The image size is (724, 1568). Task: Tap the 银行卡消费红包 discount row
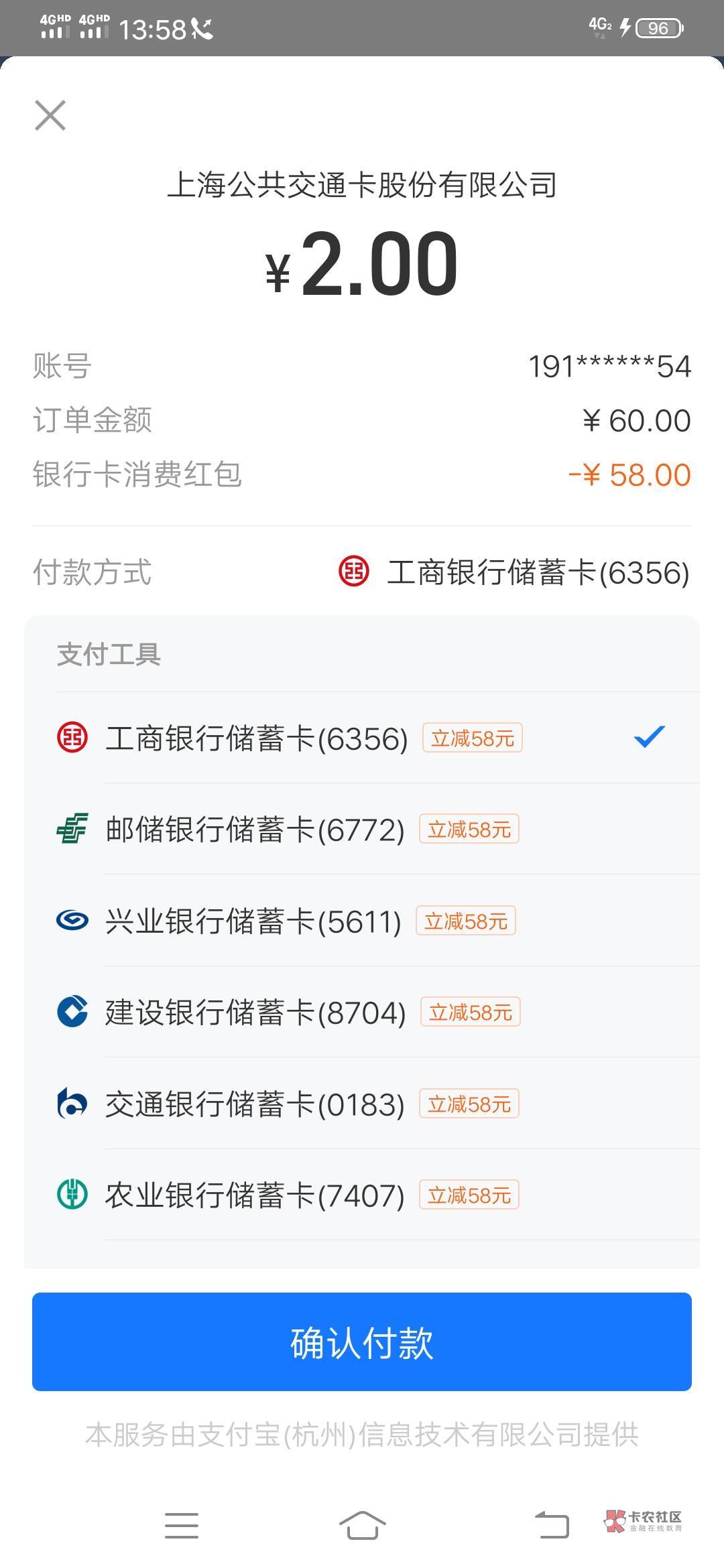tap(362, 474)
